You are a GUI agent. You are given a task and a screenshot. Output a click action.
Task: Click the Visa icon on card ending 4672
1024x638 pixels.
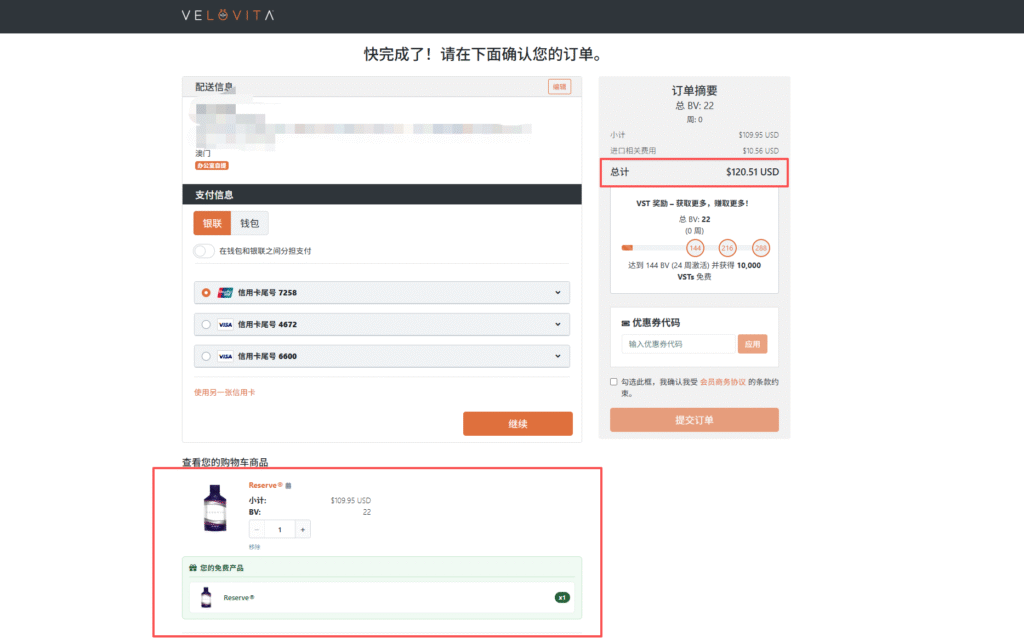(x=225, y=323)
